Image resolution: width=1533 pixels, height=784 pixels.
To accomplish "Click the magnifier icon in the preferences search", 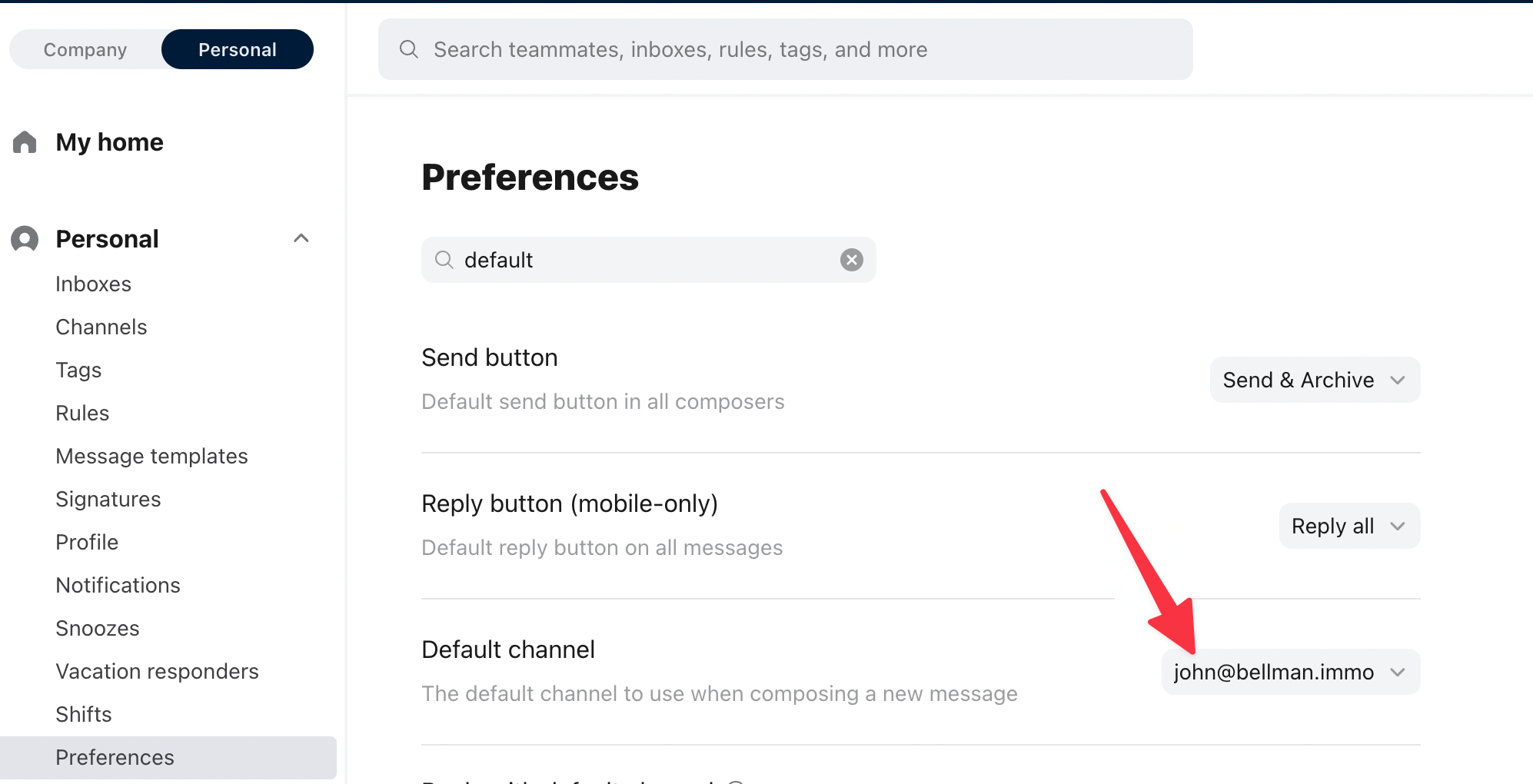I will tap(444, 260).
